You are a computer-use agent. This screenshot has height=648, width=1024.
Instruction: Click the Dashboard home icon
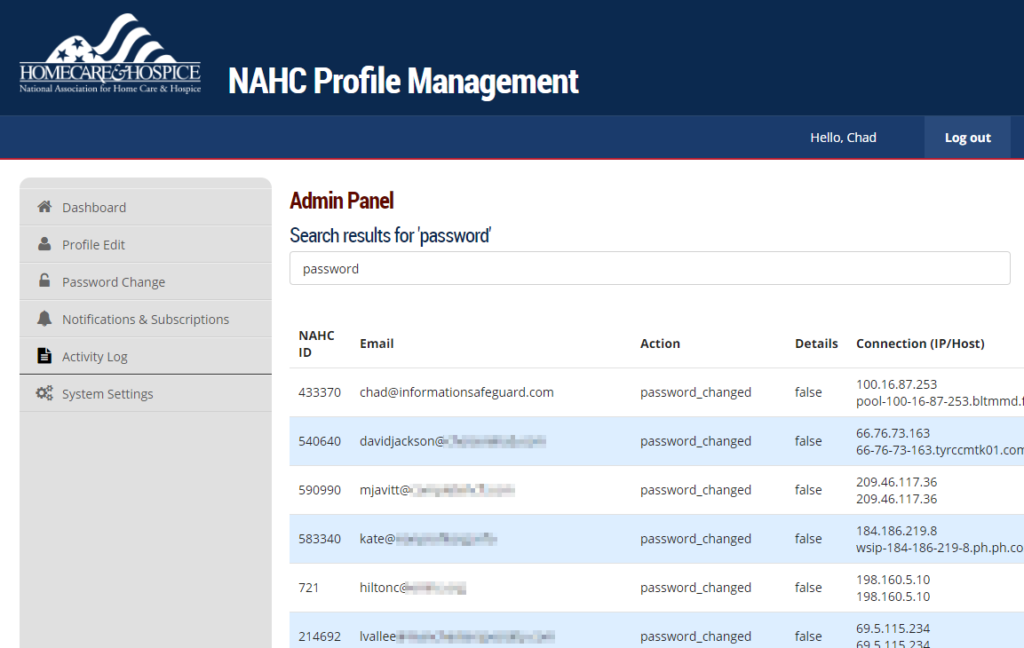tap(44, 207)
